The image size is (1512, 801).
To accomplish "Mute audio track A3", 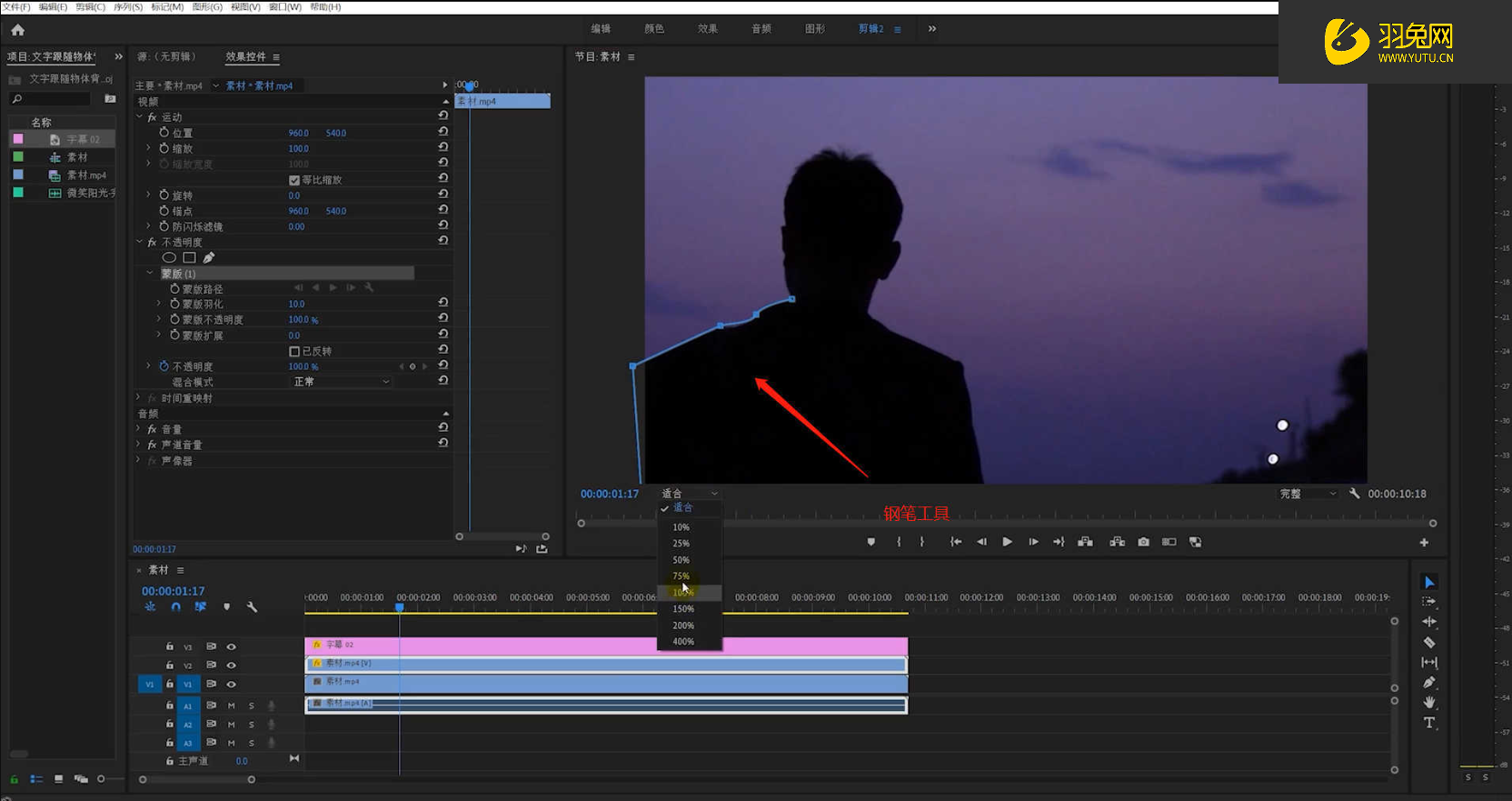I will 232,743.
